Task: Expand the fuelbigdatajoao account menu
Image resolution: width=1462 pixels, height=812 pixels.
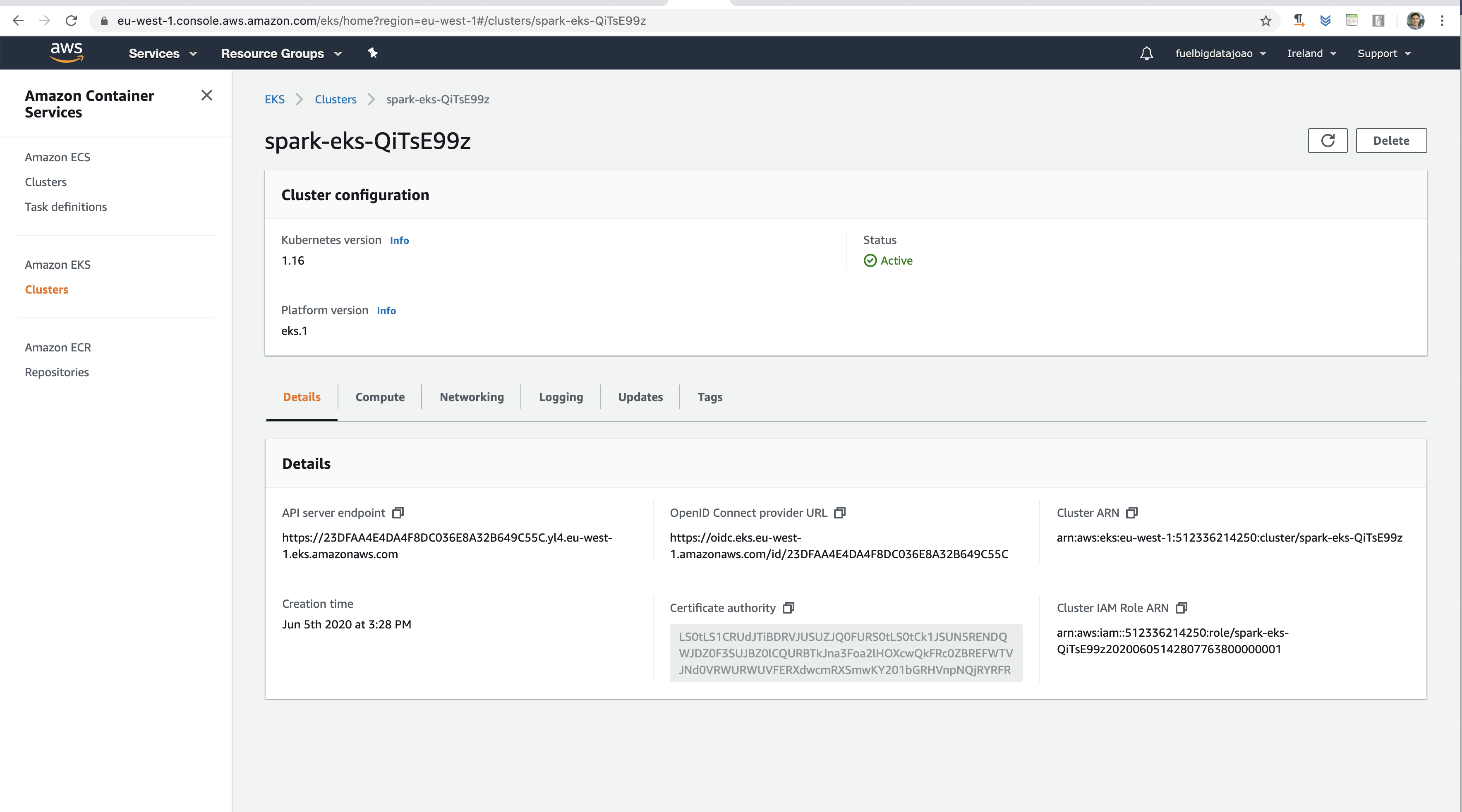Action: (1220, 53)
